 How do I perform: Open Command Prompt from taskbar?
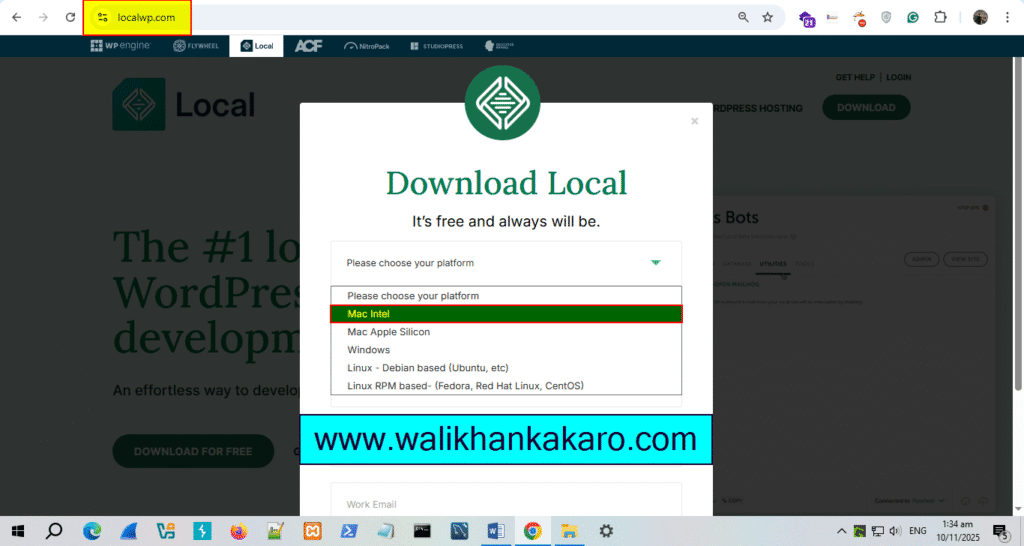(423, 531)
